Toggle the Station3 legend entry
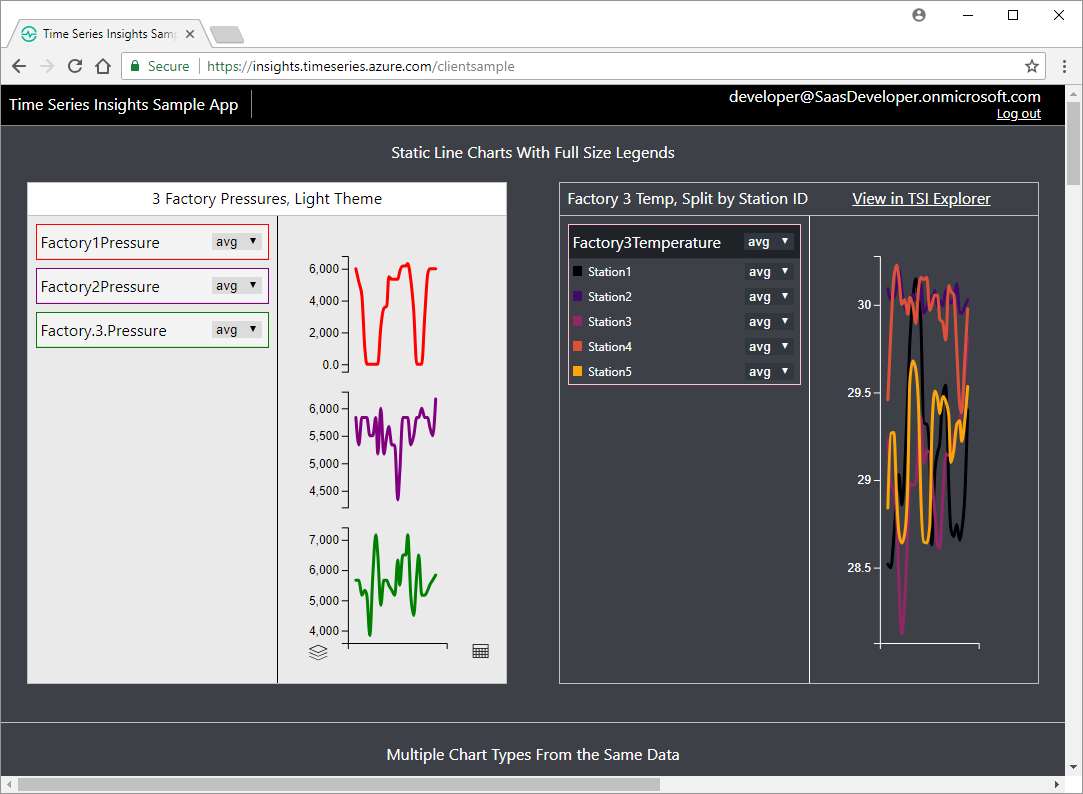1083x794 pixels. click(609, 322)
